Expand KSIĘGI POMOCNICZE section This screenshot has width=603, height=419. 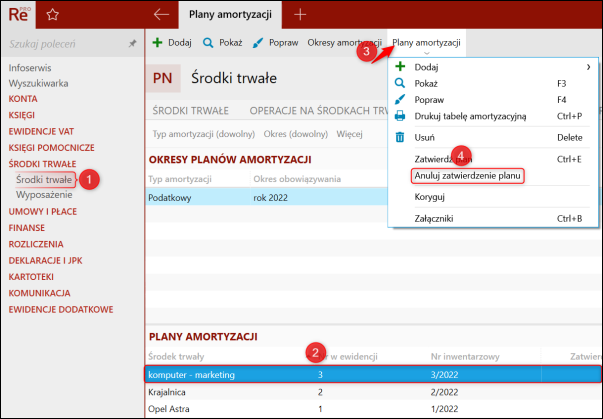point(52,148)
